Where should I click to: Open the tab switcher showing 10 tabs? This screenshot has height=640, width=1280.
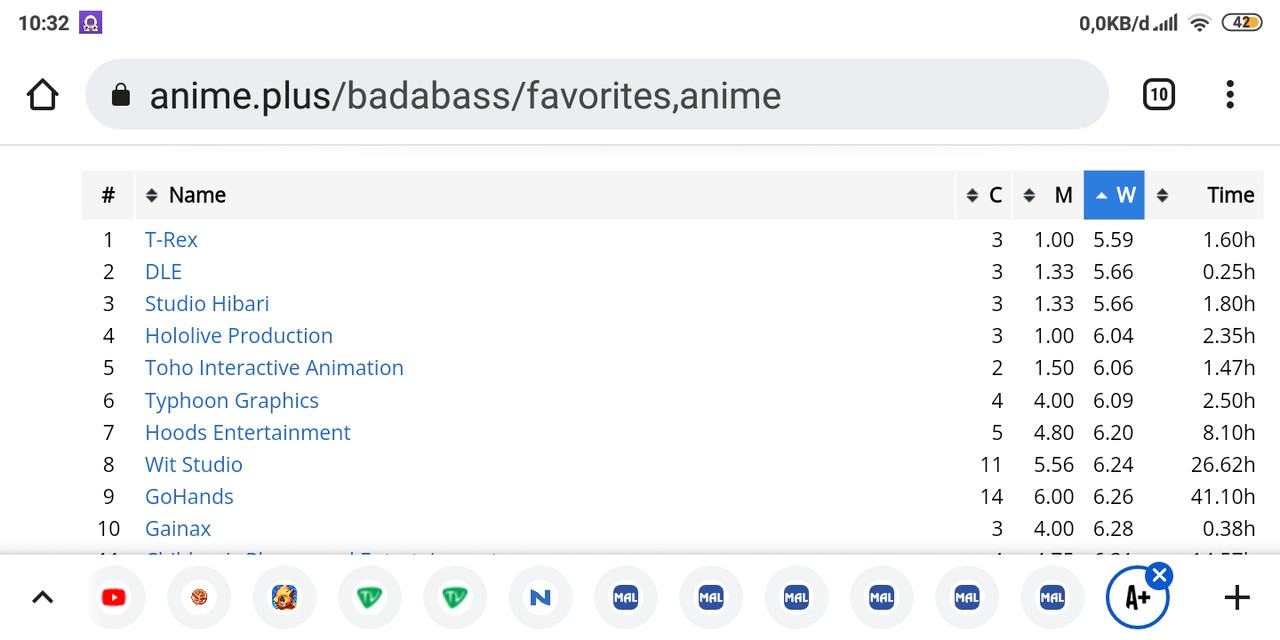[1158, 95]
